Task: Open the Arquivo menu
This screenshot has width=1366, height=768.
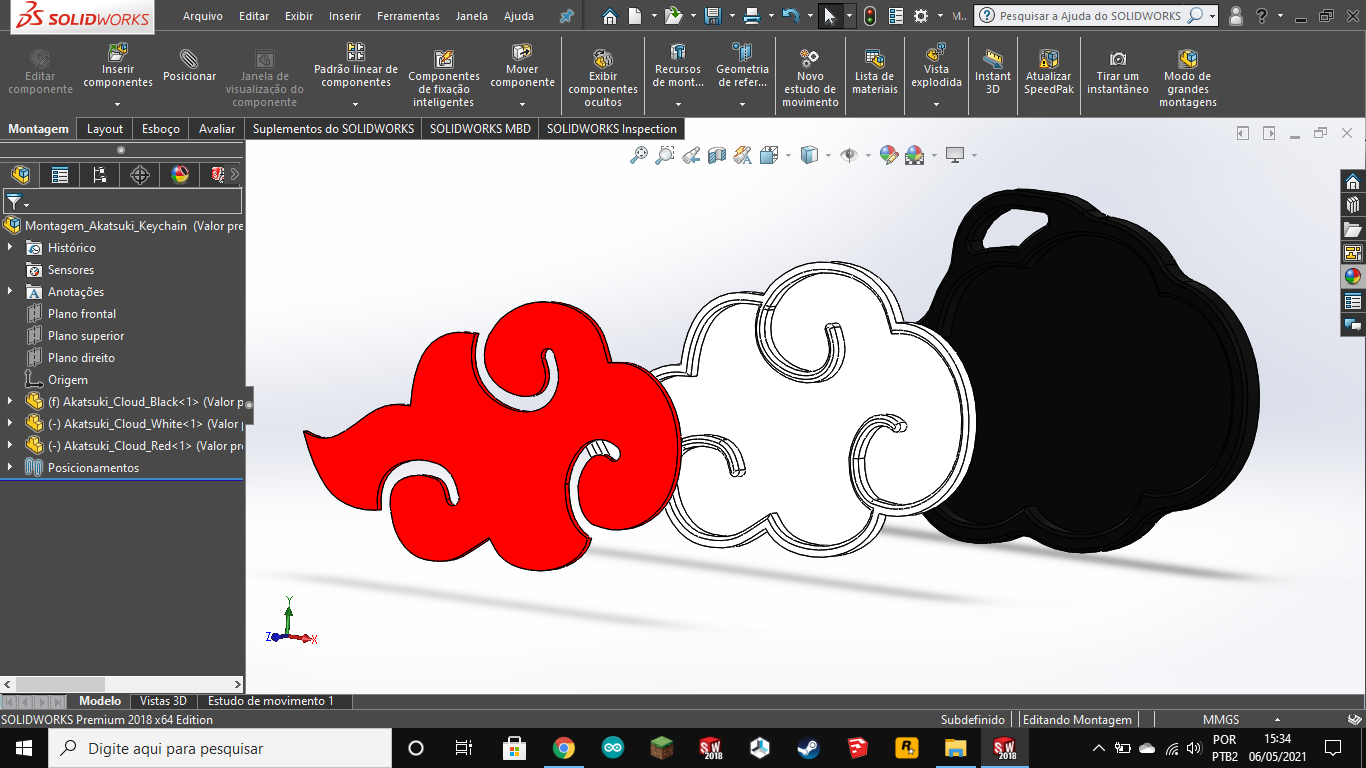Action: [x=203, y=16]
